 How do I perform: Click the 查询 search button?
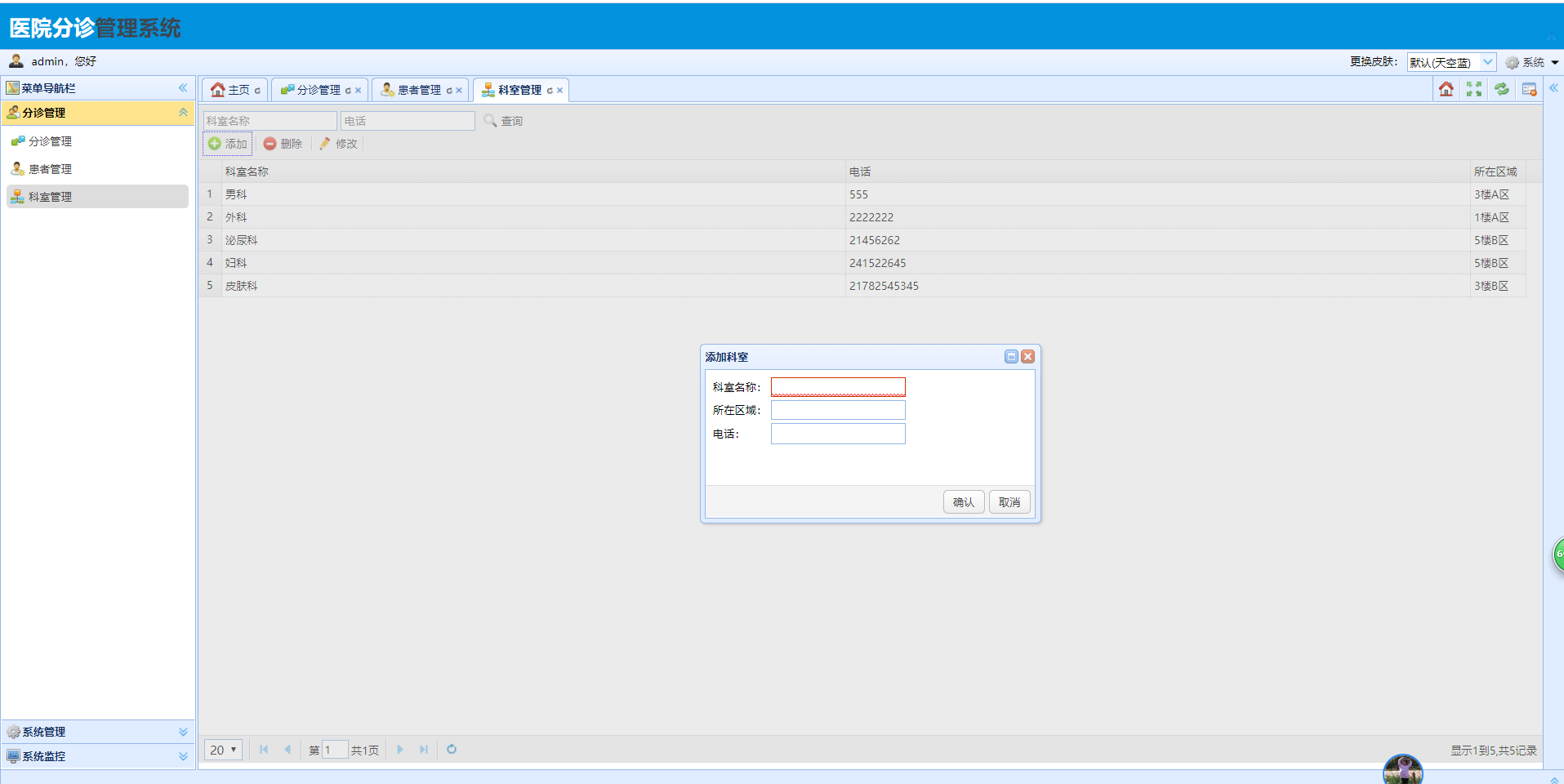click(503, 121)
